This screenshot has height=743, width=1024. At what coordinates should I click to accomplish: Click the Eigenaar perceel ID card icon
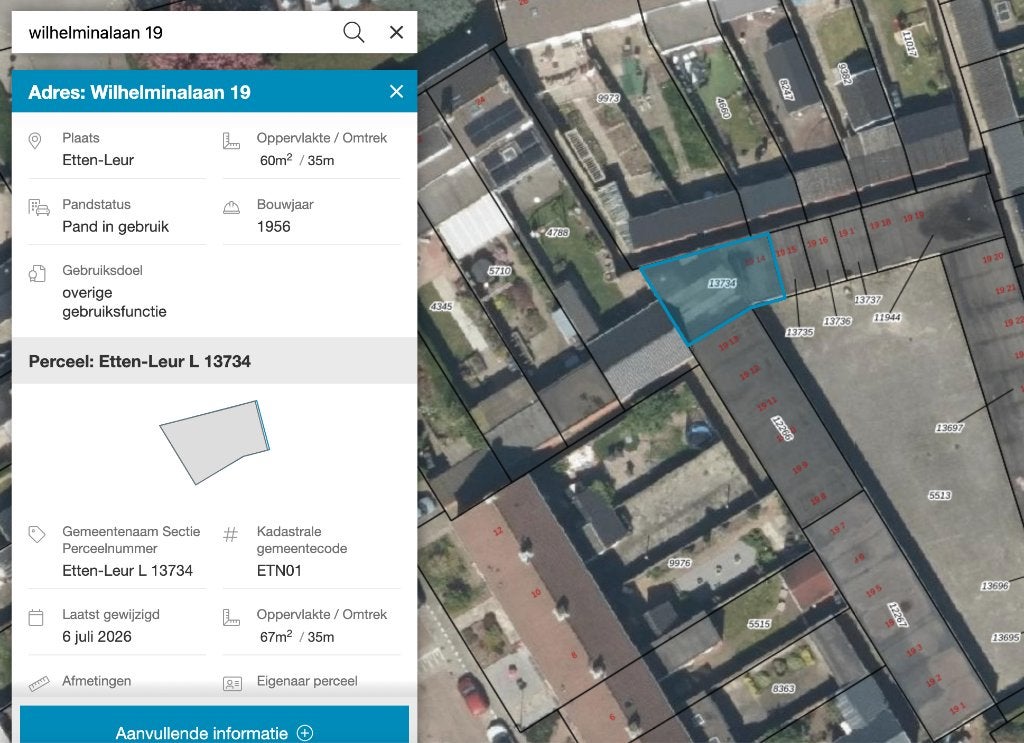pyautogui.click(x=232, y=684)
